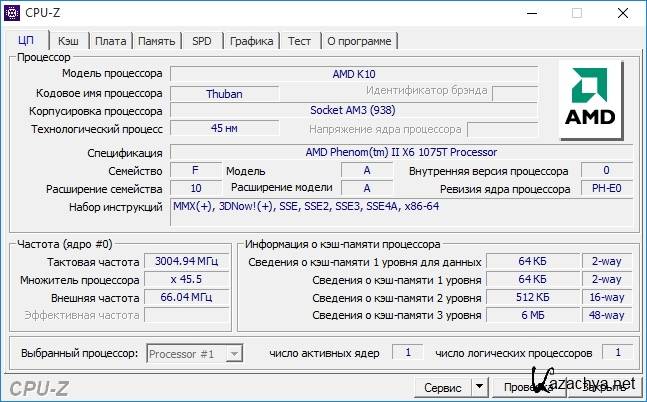647x402 pixels.
Task: Open the Кэш tab
Action: point(68,40)
